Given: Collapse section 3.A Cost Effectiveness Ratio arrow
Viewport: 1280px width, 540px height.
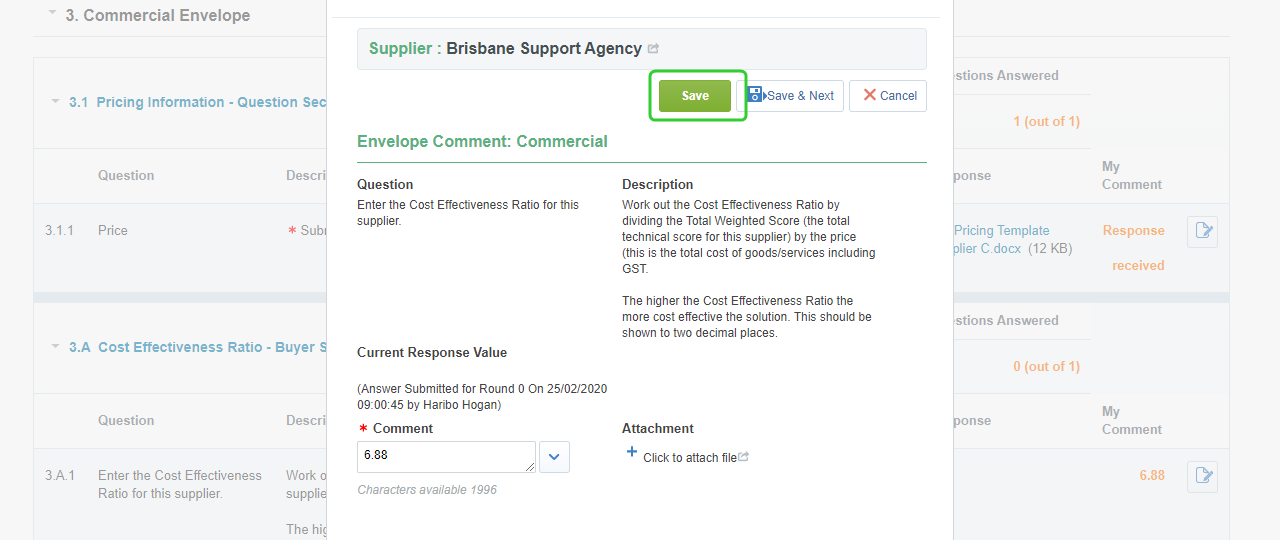Looking at the screenshot, I should coord(55,346).
